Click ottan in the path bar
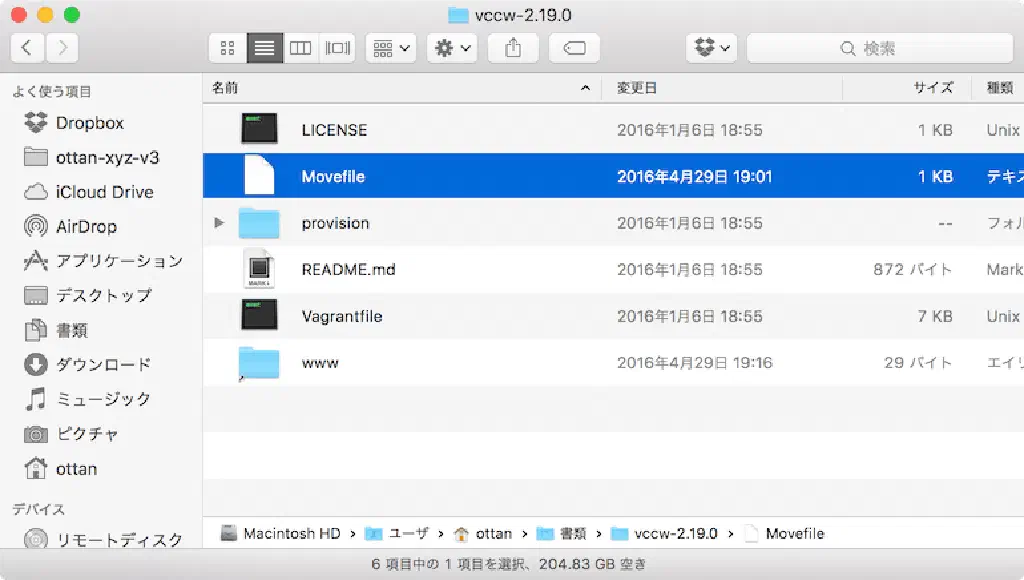The height and width of the screenshot is (580, 1024). tap(493, 533)
